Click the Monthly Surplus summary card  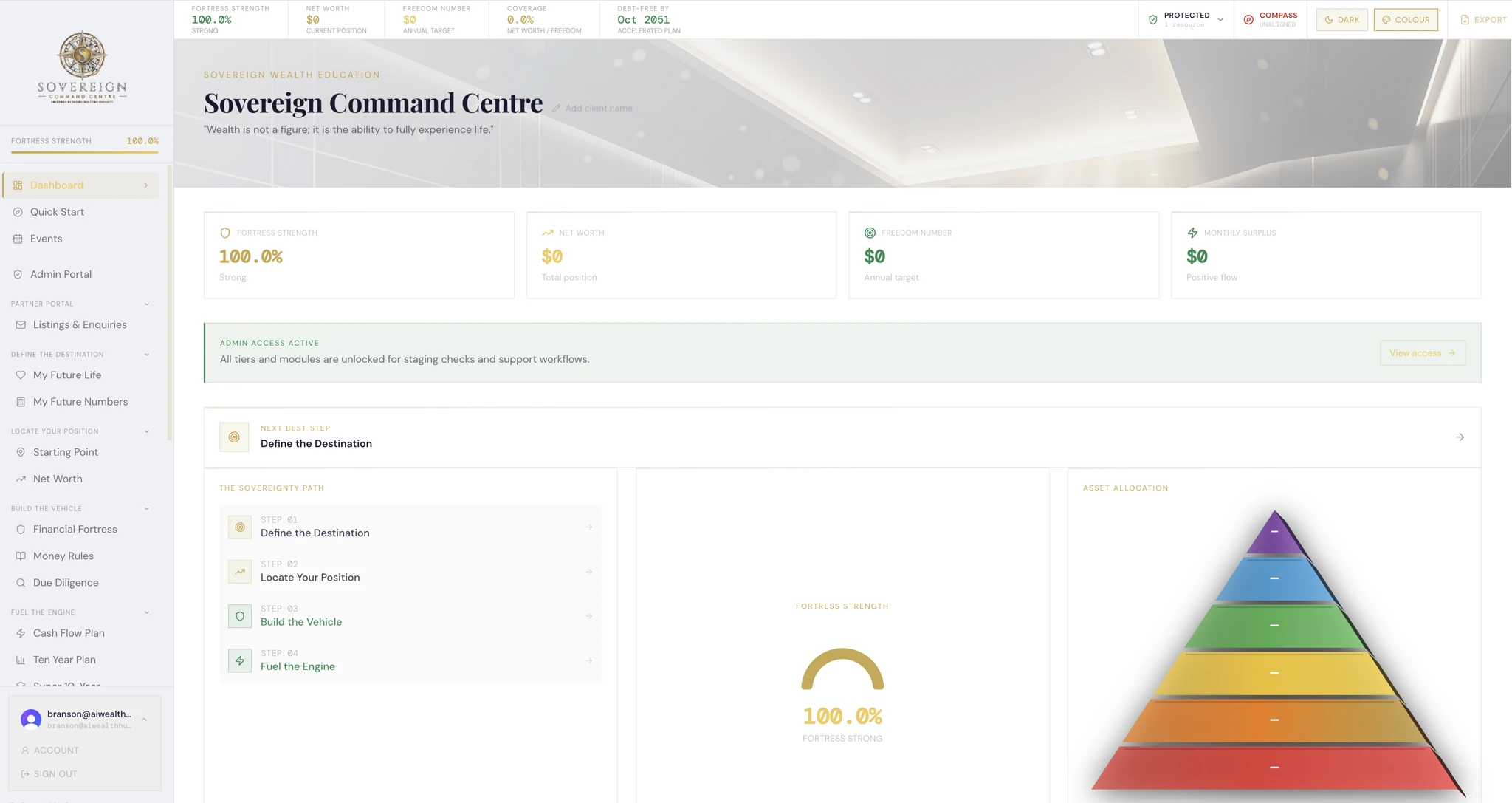[1326, 255]
